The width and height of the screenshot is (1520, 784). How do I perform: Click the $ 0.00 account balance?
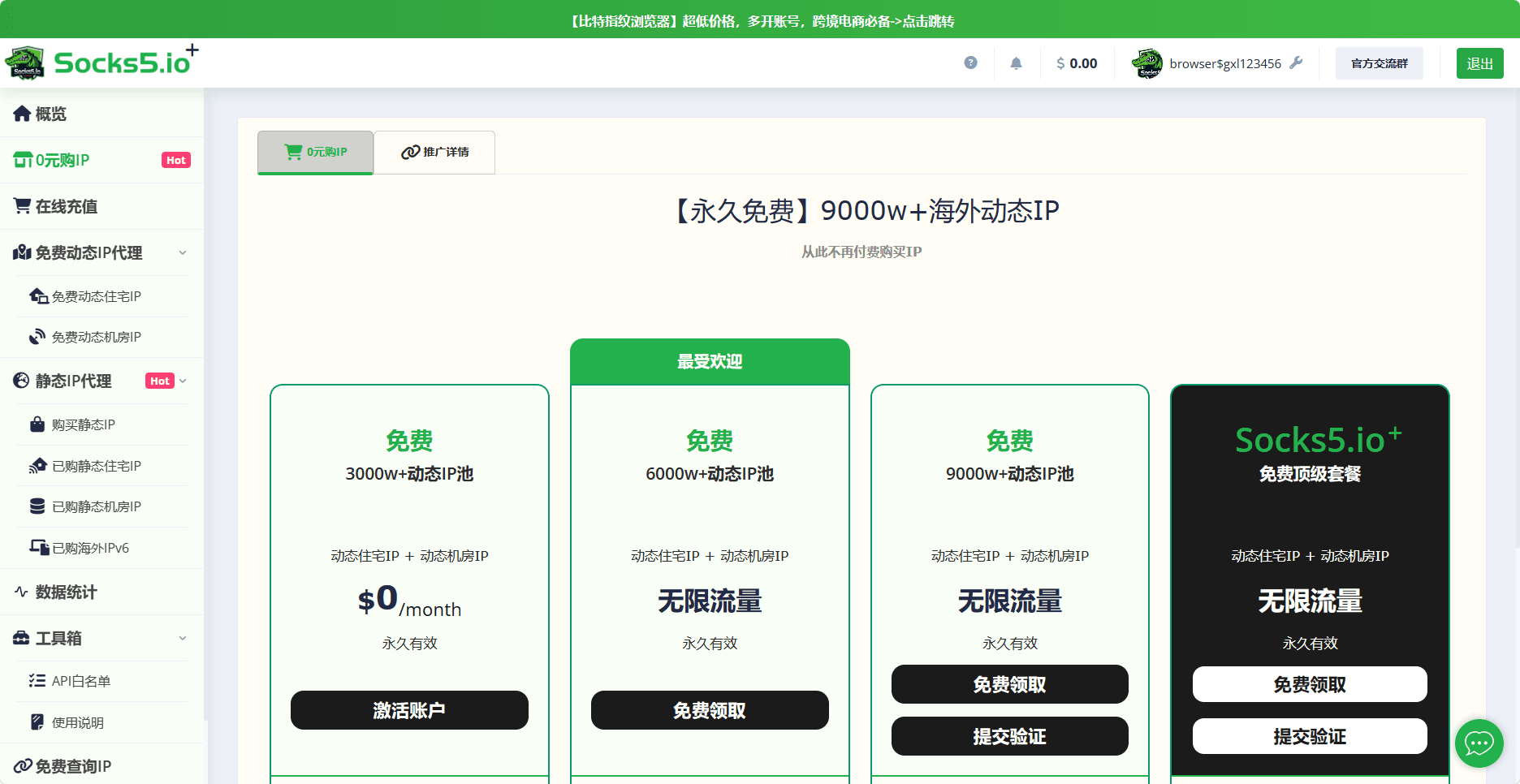pyautogui.click(x=1077, y=63)
